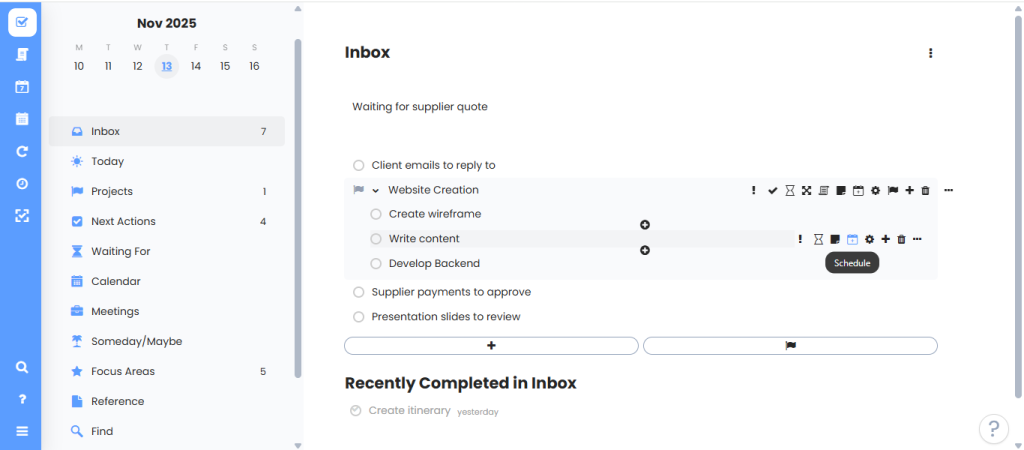Delete the Website Creation project via trash icon
Screen dimensions: 1024x450
925,190
